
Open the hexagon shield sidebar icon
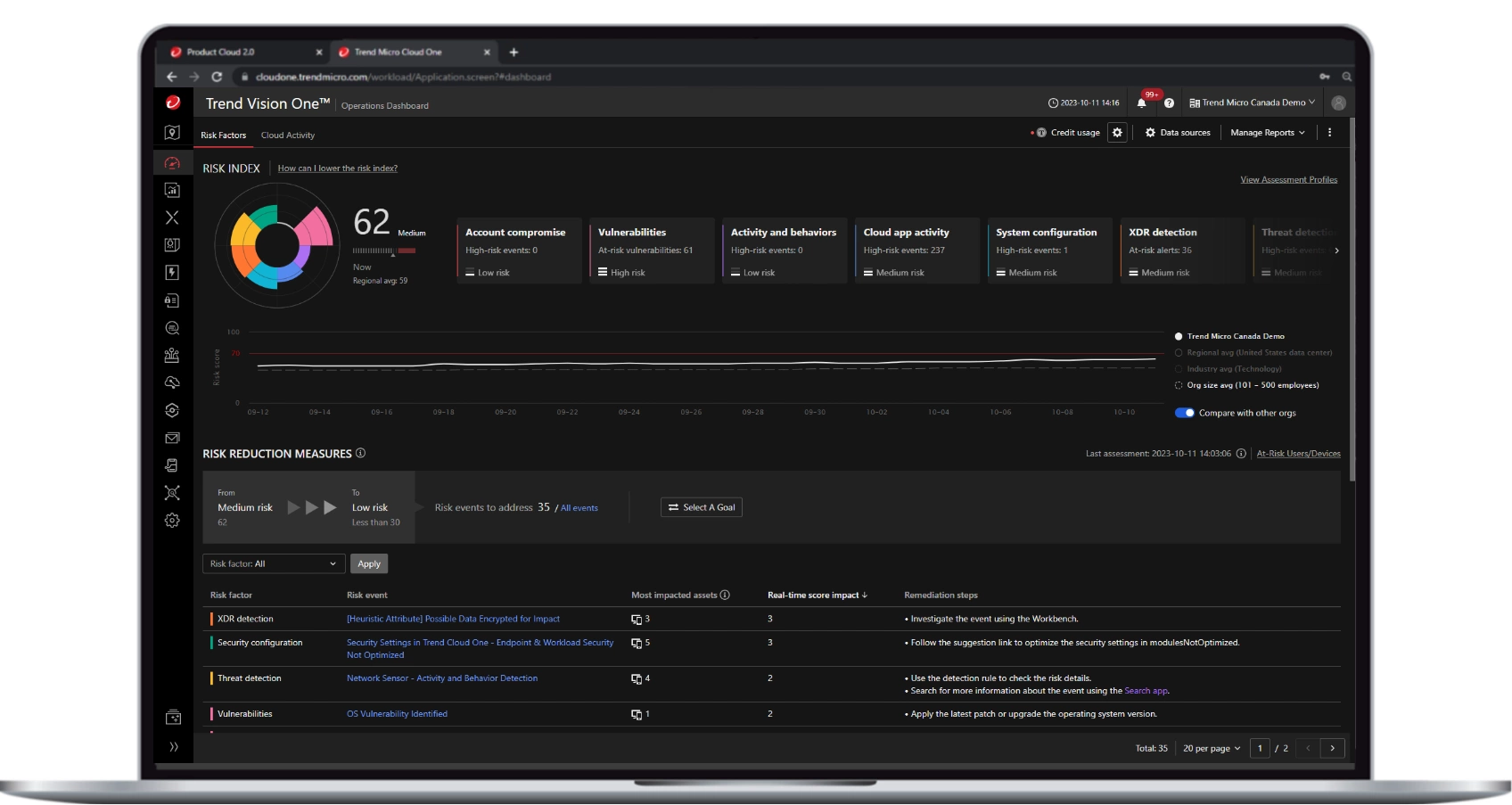(x=173, y=410)
